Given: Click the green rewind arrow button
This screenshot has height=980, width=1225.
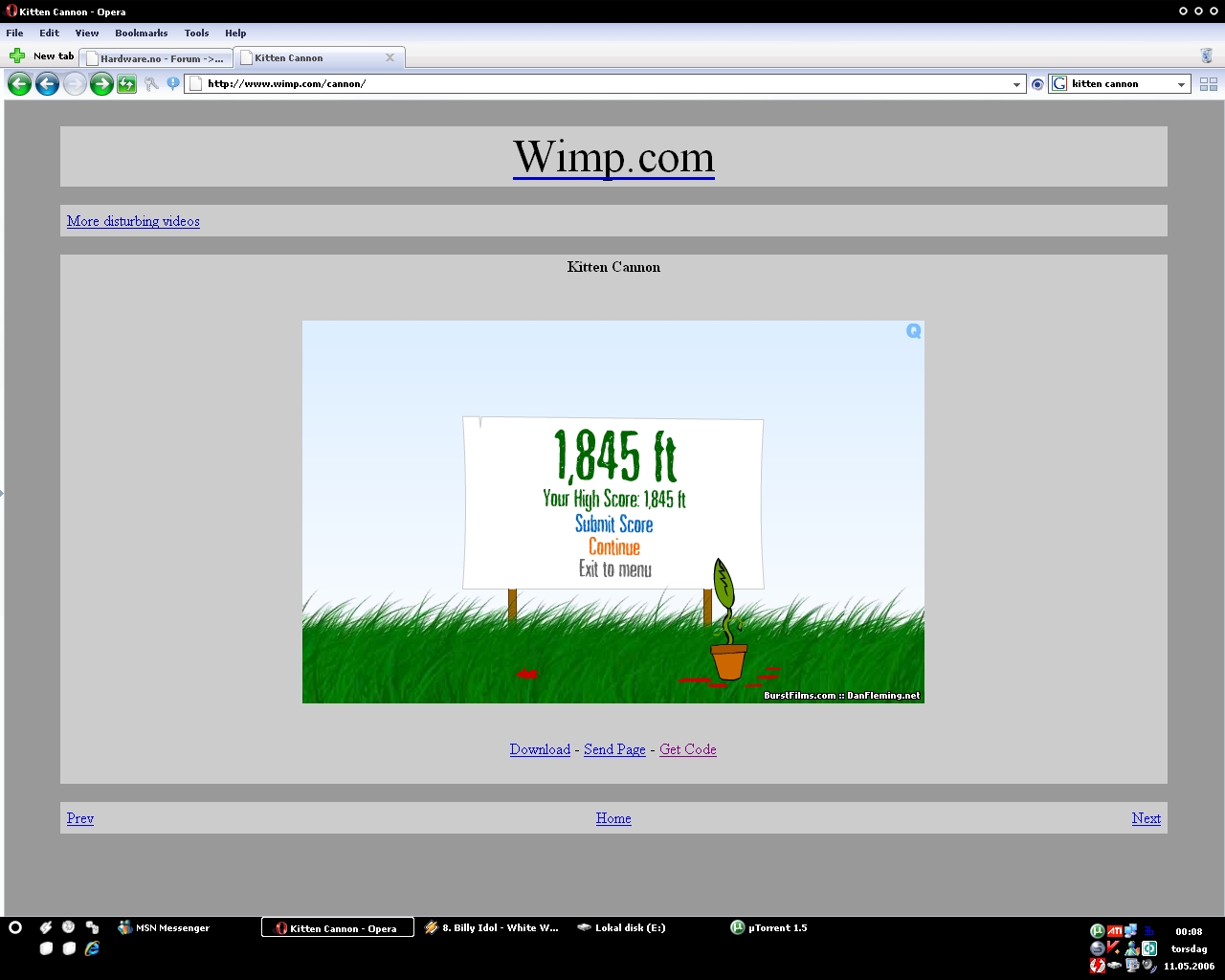Looking at the screenshot, I should pos(19,84).
